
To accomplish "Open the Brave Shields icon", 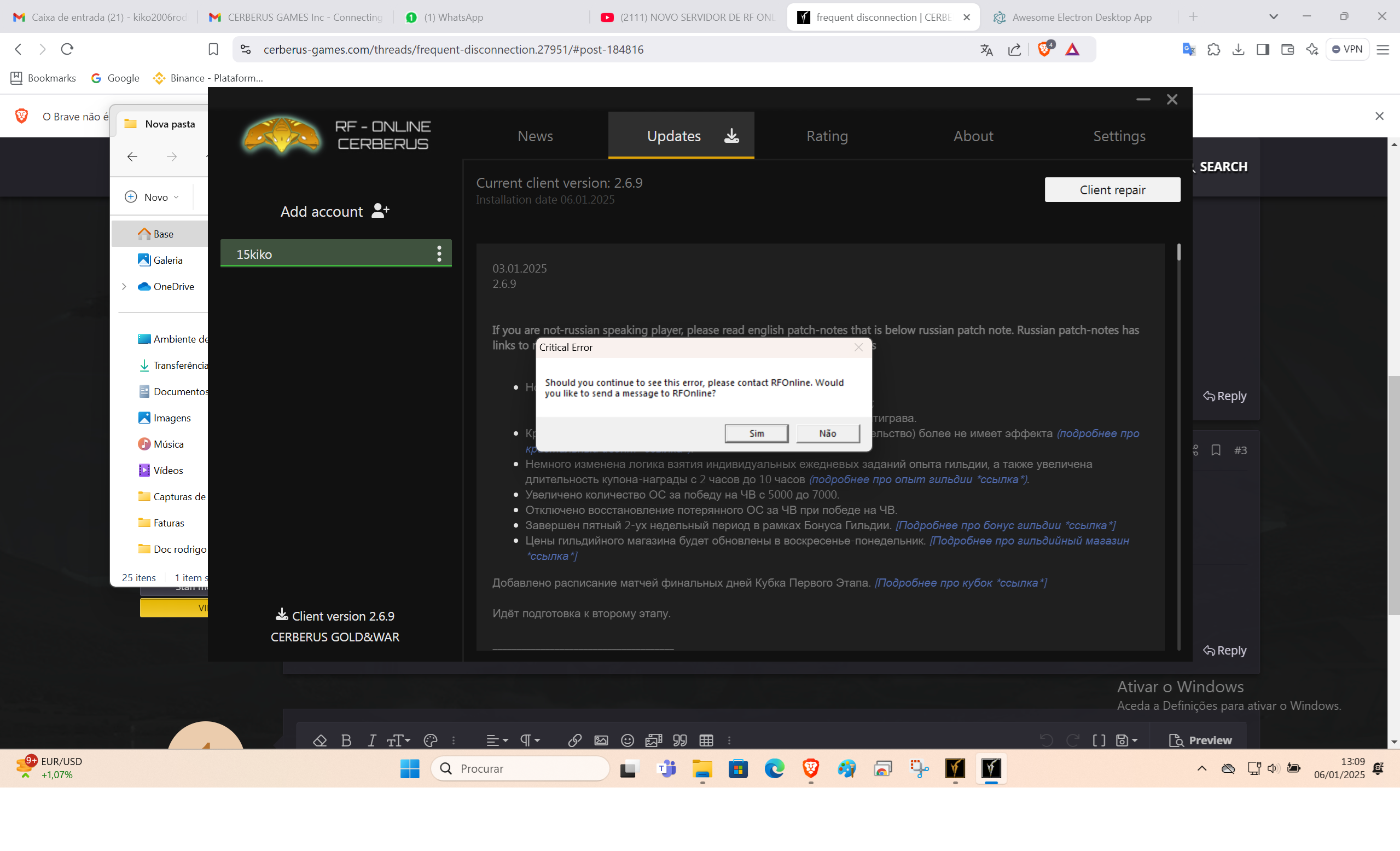I will click(x=1044, y=49).
